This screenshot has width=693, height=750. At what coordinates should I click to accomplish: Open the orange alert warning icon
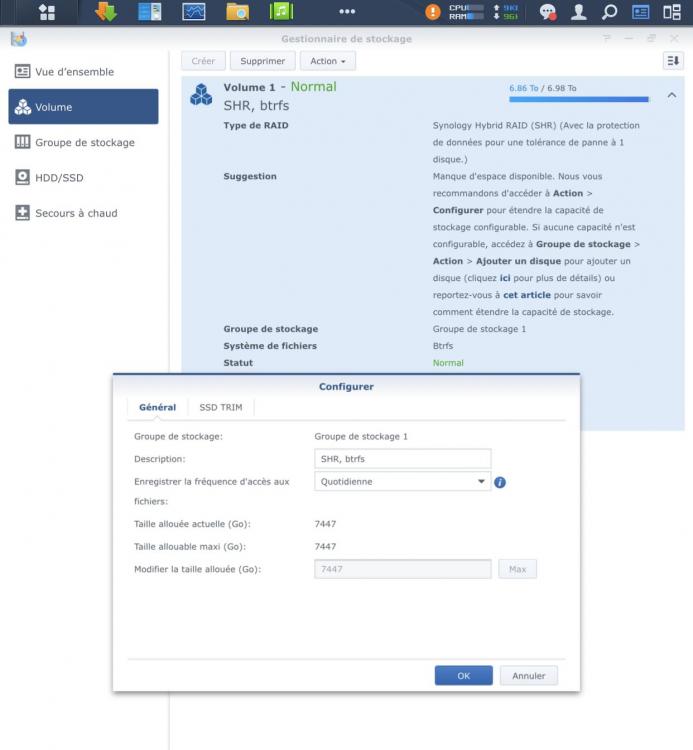coord(433,12)
